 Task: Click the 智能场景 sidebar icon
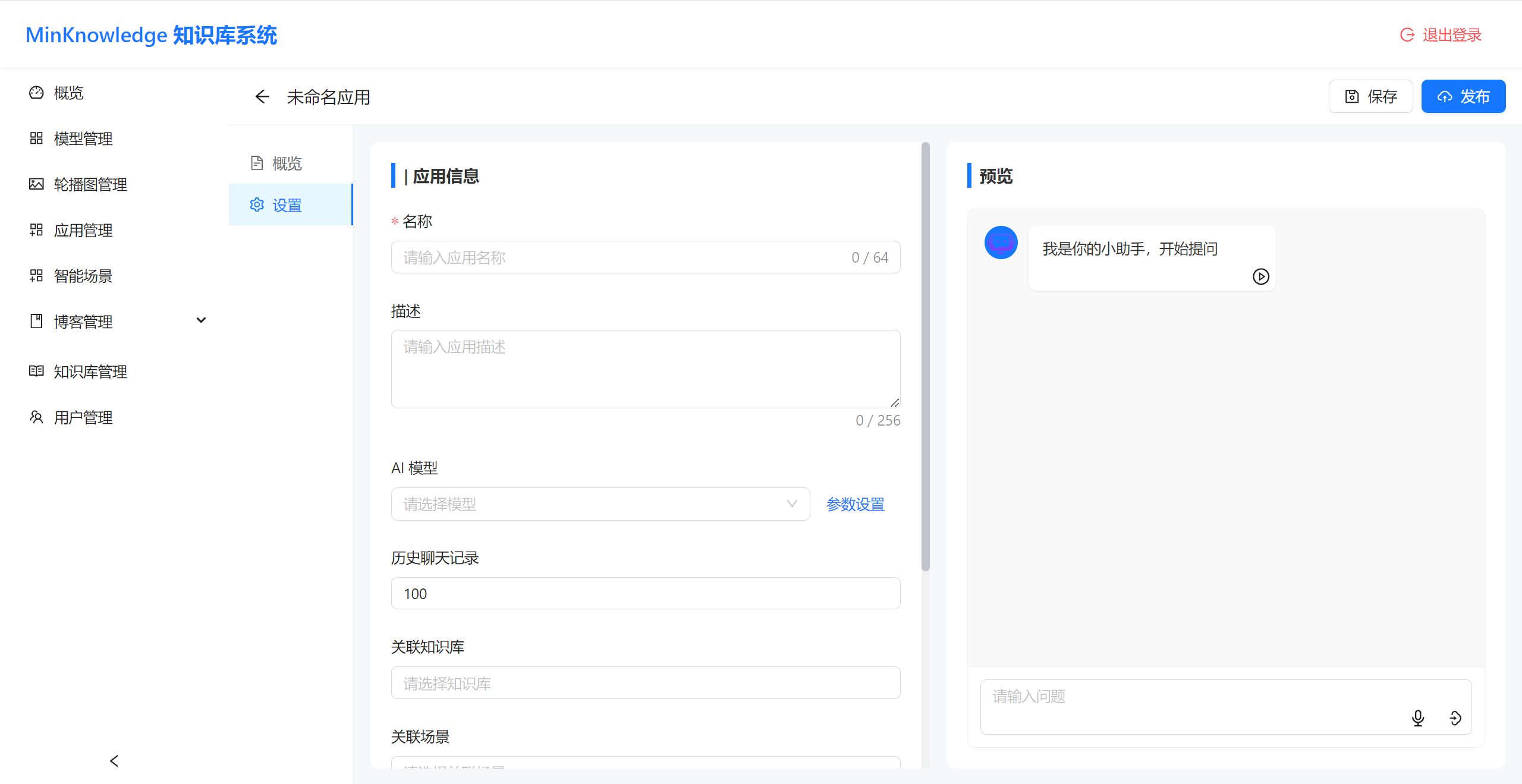point(36,276)
